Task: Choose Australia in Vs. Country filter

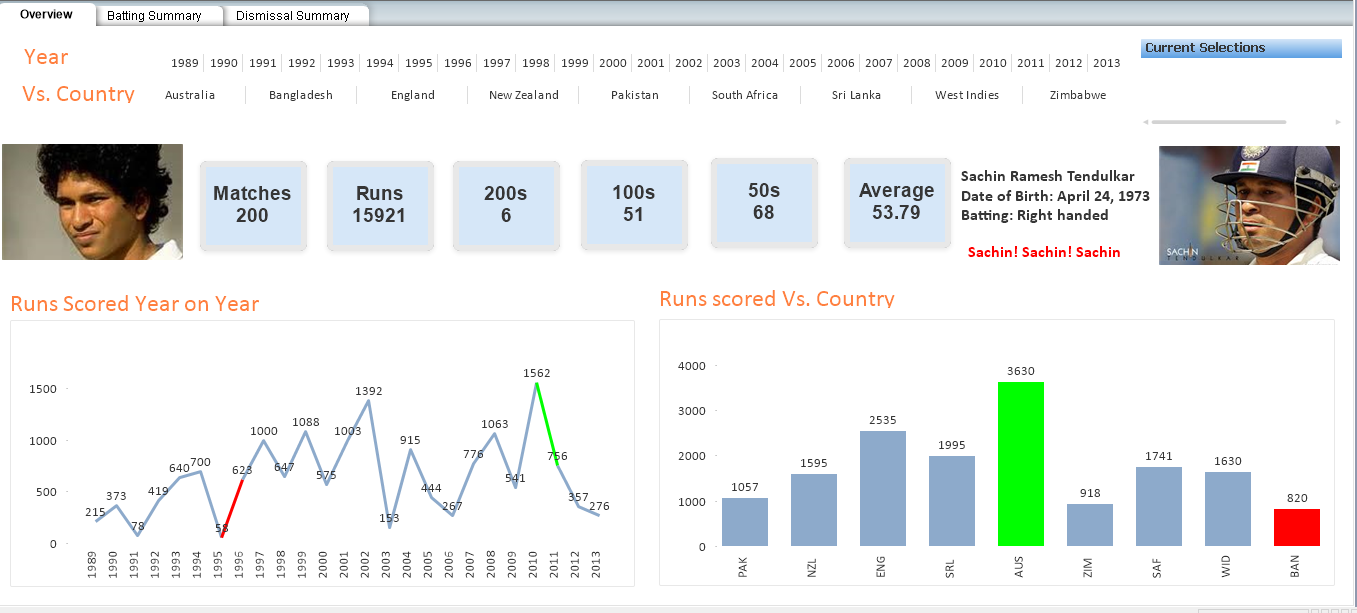Action: [x=190, y=95]
